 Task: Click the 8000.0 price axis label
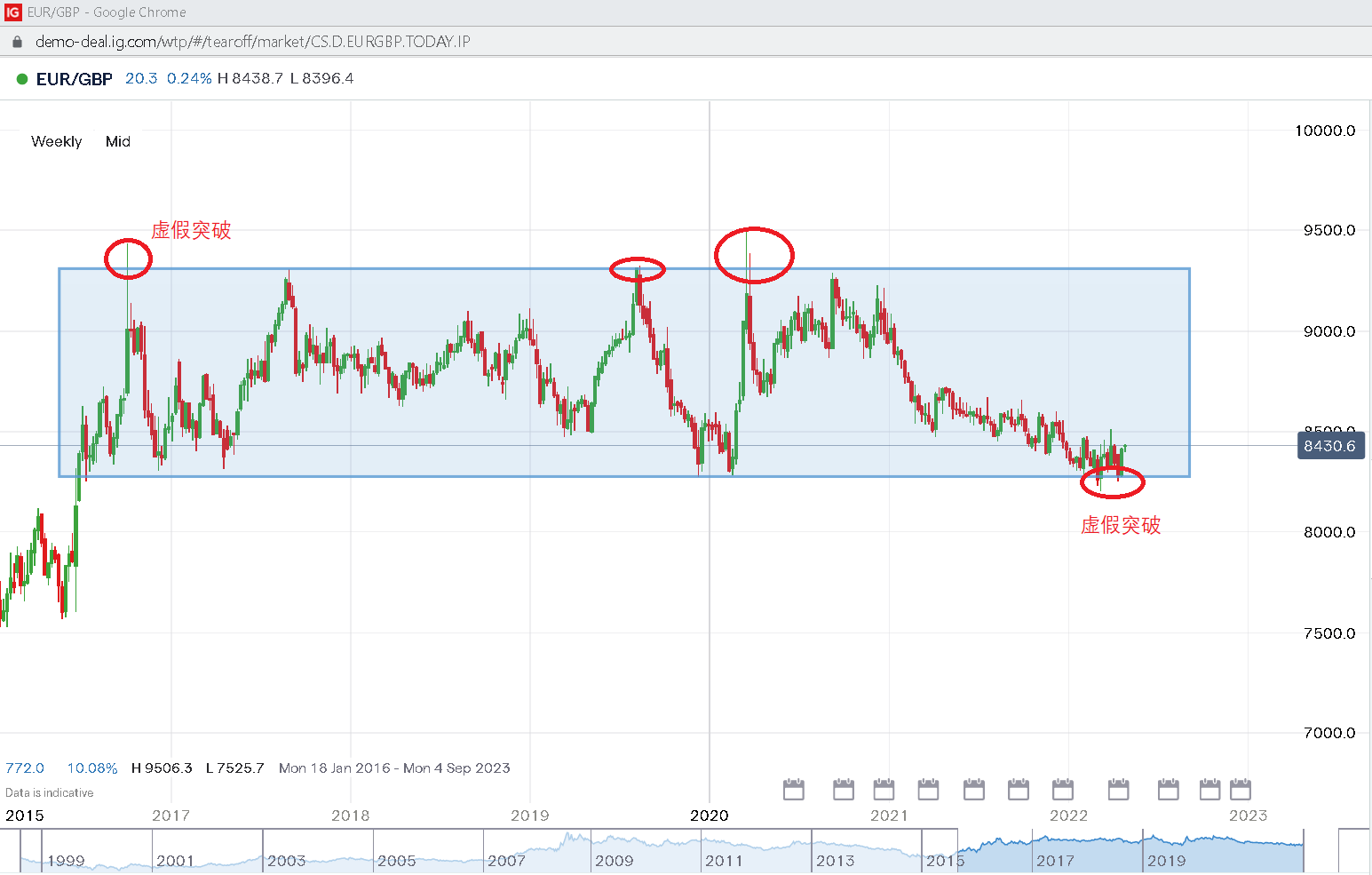click(1329, 532)
